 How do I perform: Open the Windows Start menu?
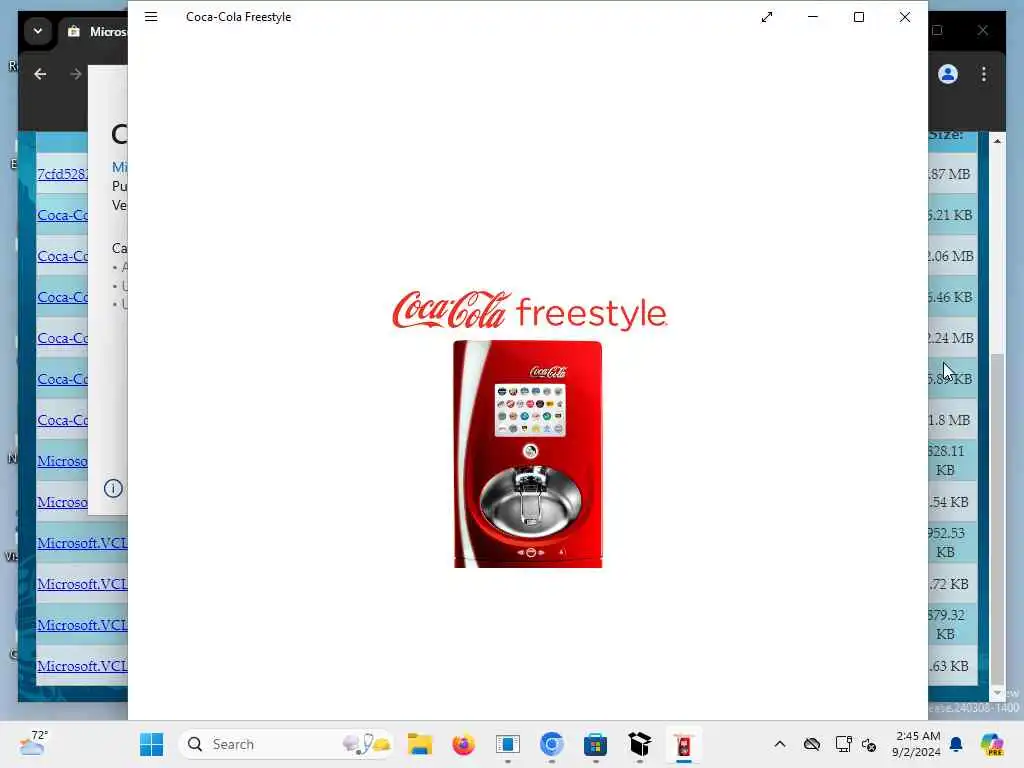pos(152,744)
